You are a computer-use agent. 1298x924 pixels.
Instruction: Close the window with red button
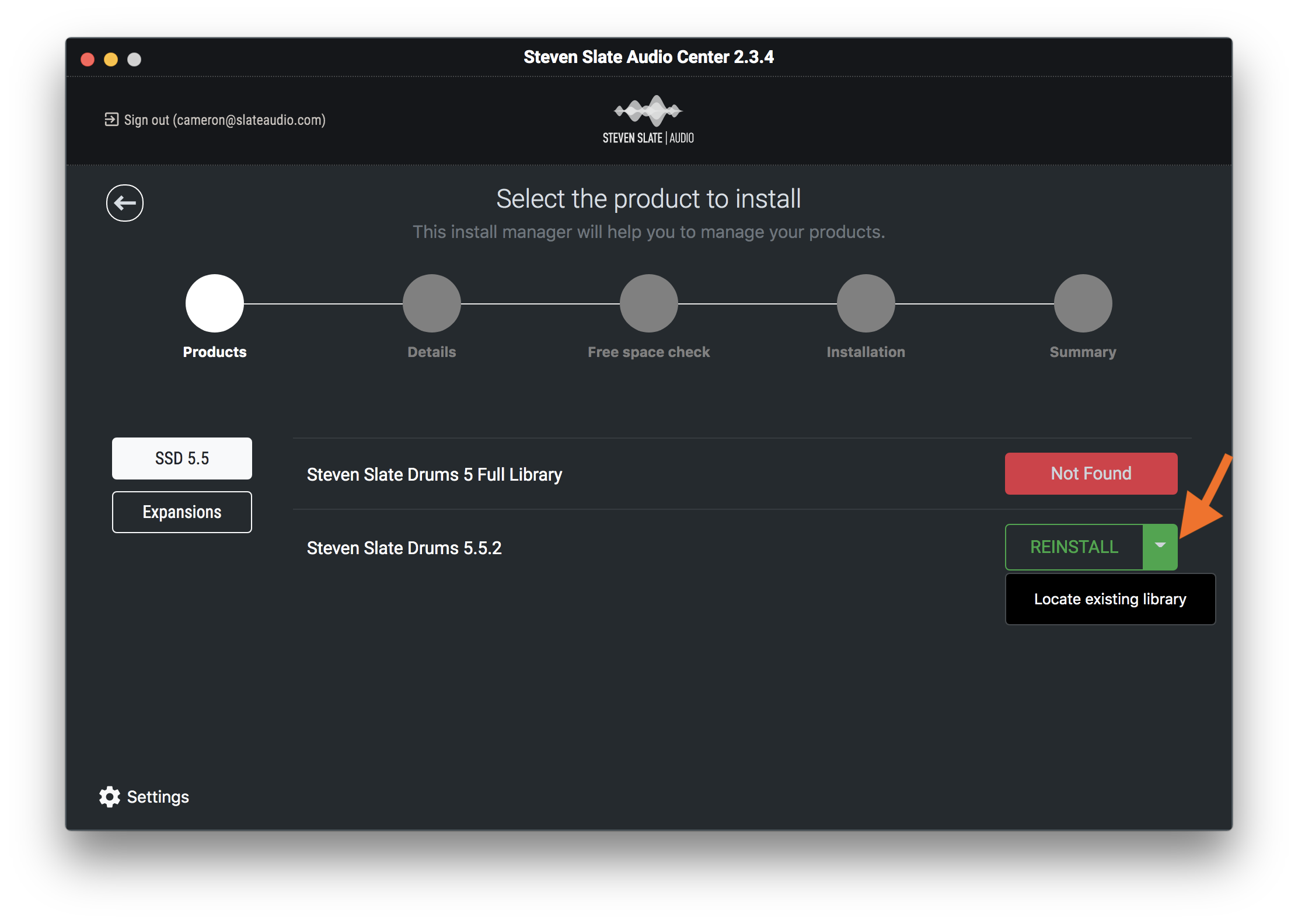(x=88, y=60)
